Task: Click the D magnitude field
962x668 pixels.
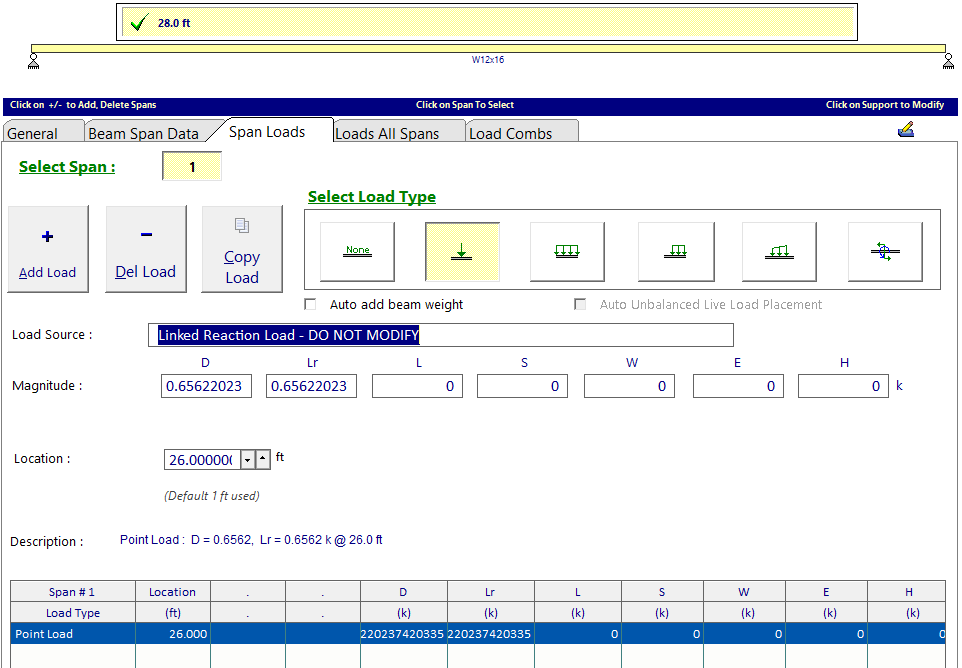Action: (x=206, y=386)
